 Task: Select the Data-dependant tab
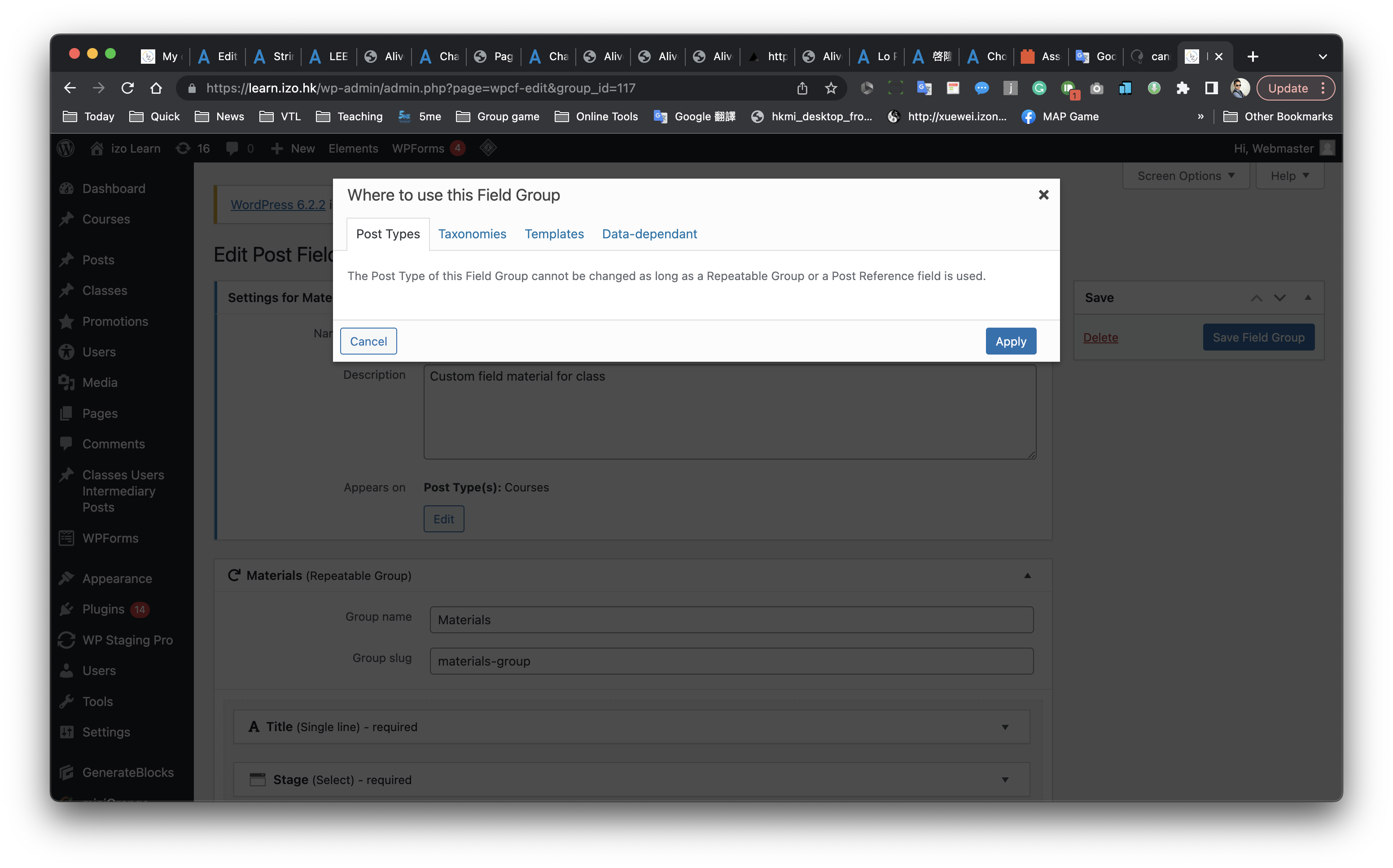point(649,234)
